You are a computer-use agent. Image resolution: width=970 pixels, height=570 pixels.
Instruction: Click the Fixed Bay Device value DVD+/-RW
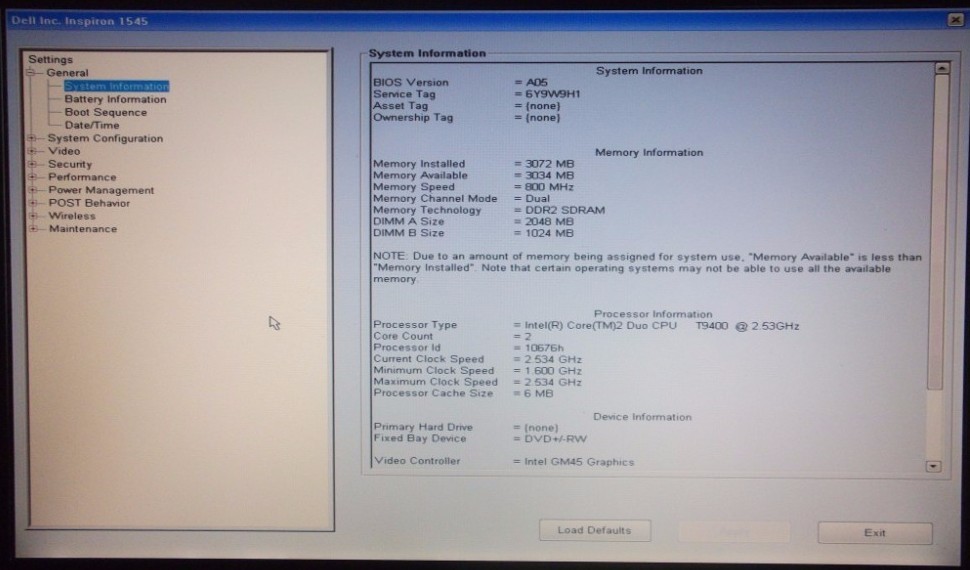point(555,439)
